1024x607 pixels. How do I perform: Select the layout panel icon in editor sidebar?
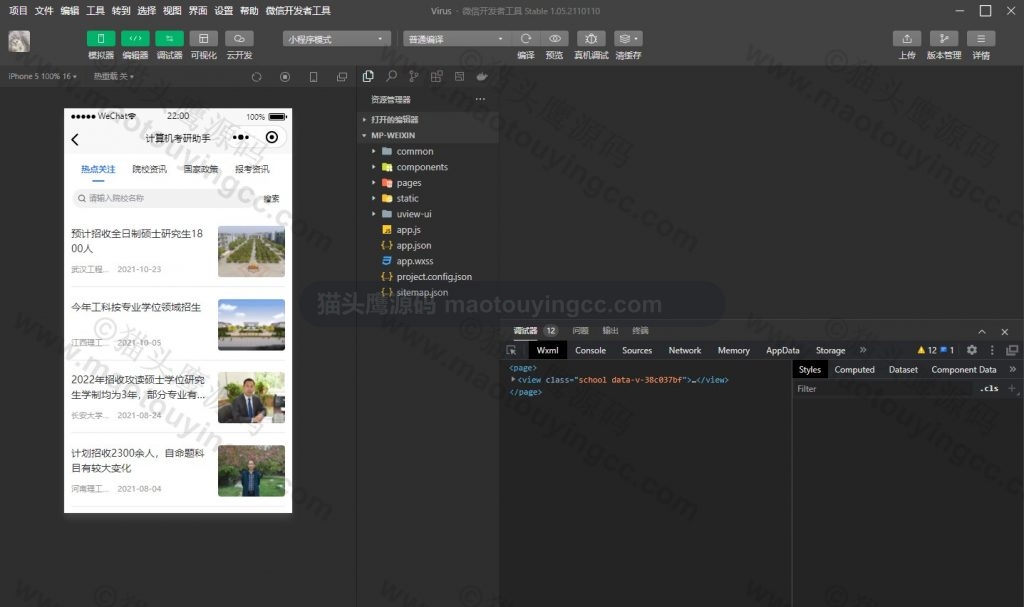tap(459, 76)
